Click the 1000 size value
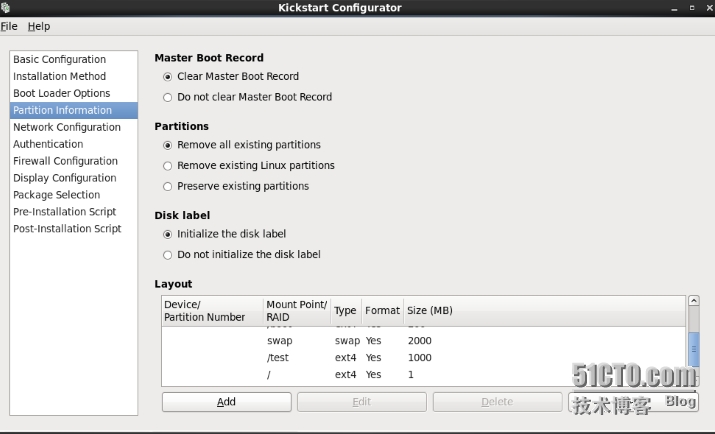The height and width of the screenshot is (434, 715). point(420,358)
